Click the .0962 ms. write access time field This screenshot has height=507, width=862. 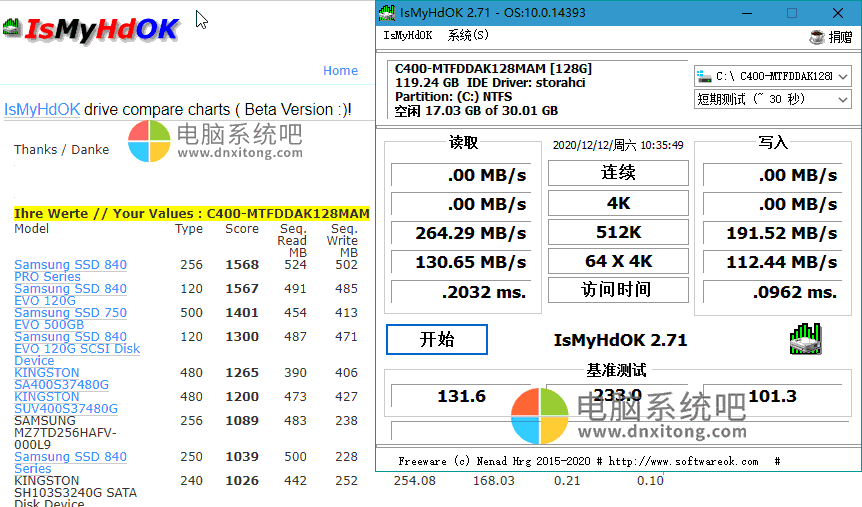(773, 292)
